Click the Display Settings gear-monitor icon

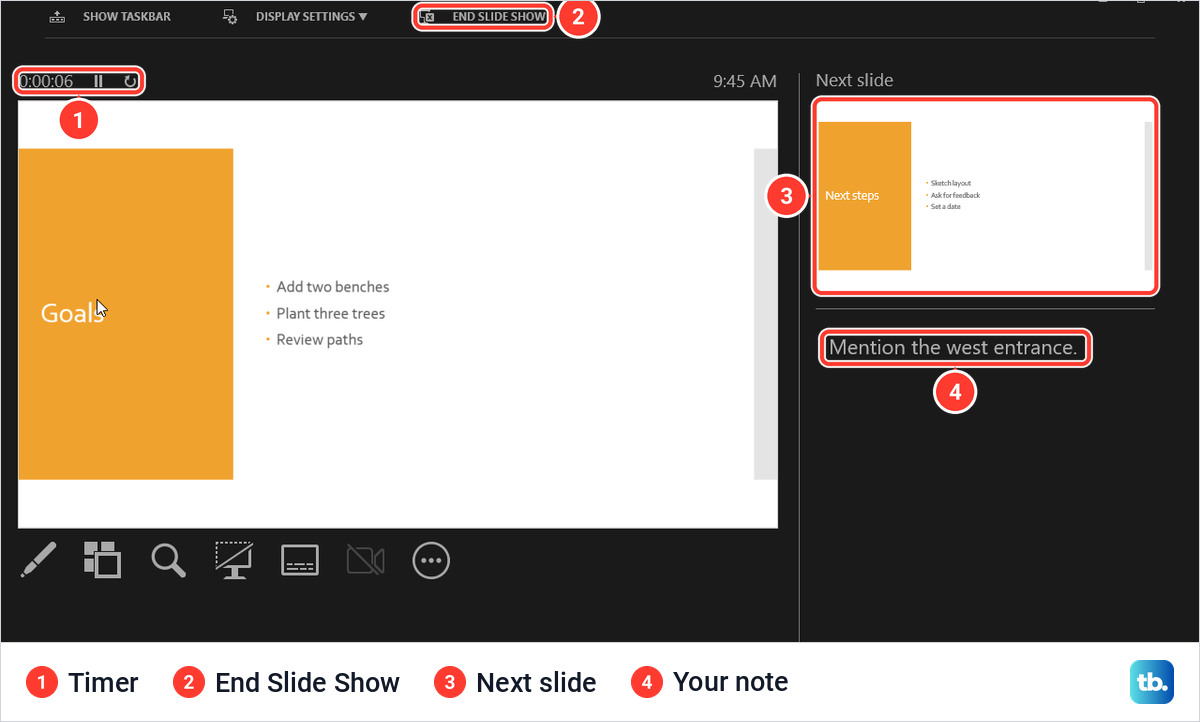(230, 17)
